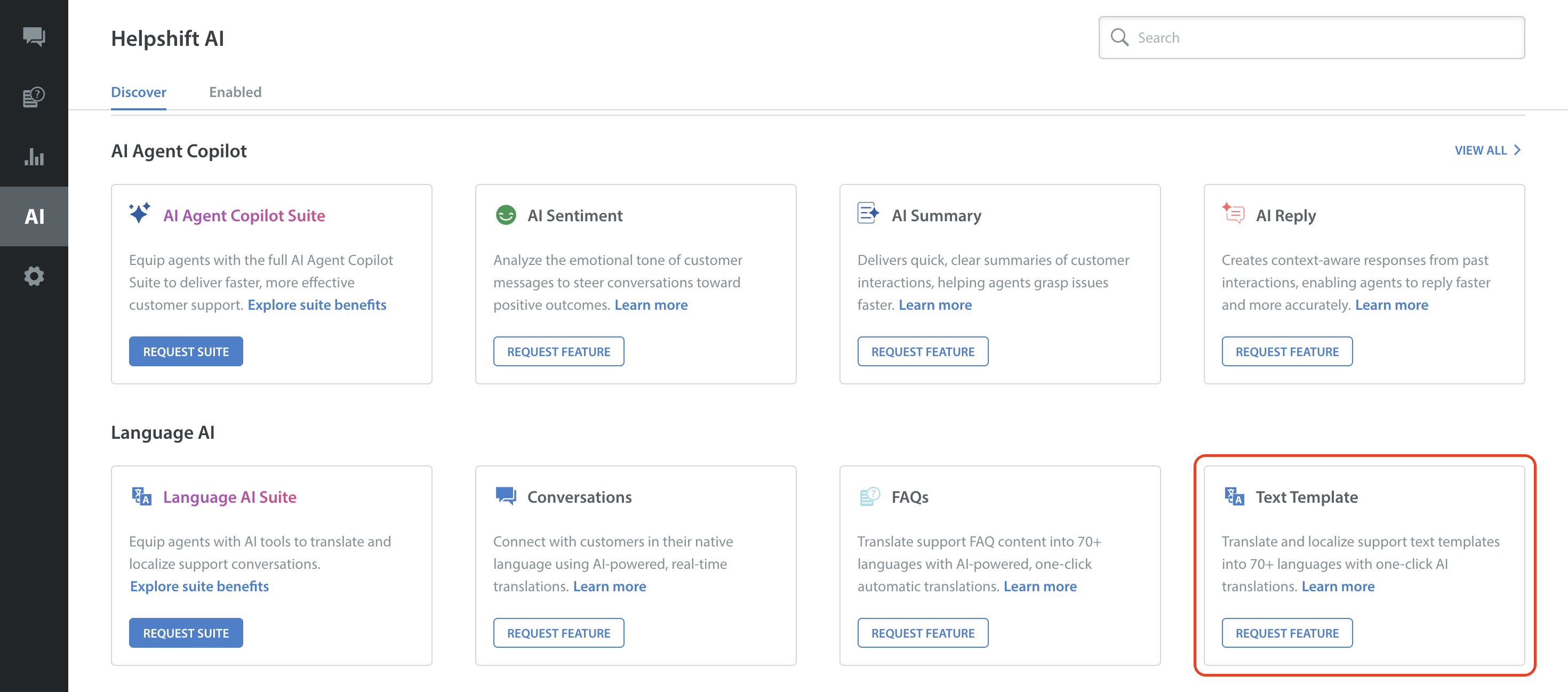Viewport: 1568px width, 692px height.
Task: Request the Text Template feature
Action: 1286,633
